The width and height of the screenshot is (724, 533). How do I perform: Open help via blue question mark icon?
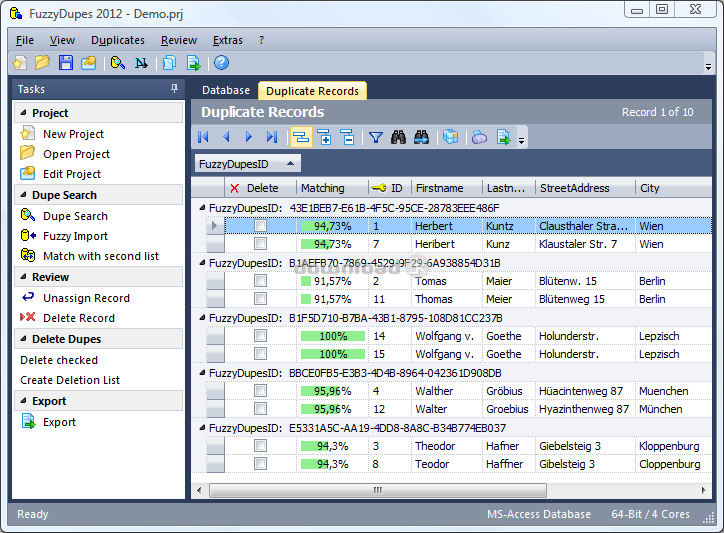pos(222,63)
